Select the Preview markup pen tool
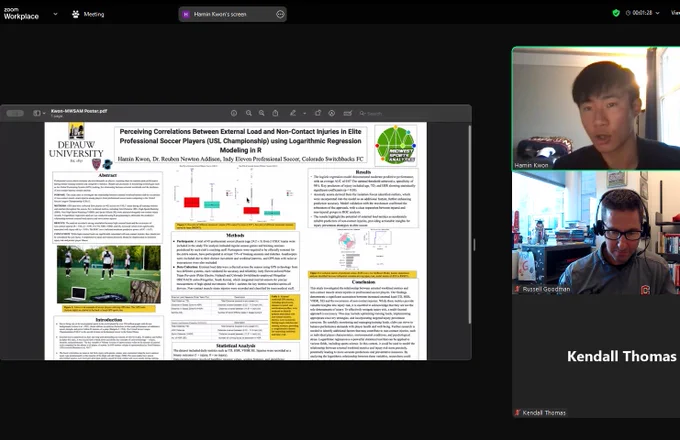This screenshot has height=440, width=680. (293, 113)
